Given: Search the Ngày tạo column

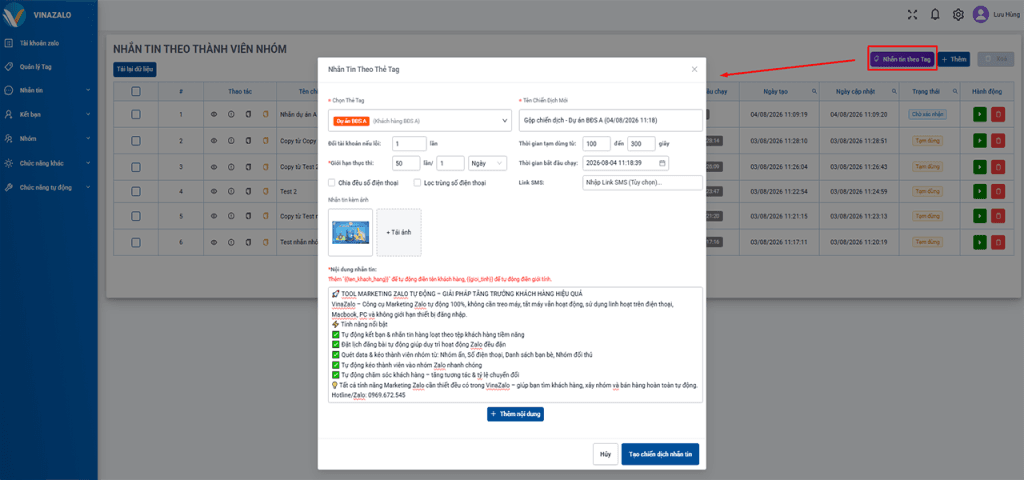Looking at the screenshot, I should pyautogui.click(x=814, y=91).
